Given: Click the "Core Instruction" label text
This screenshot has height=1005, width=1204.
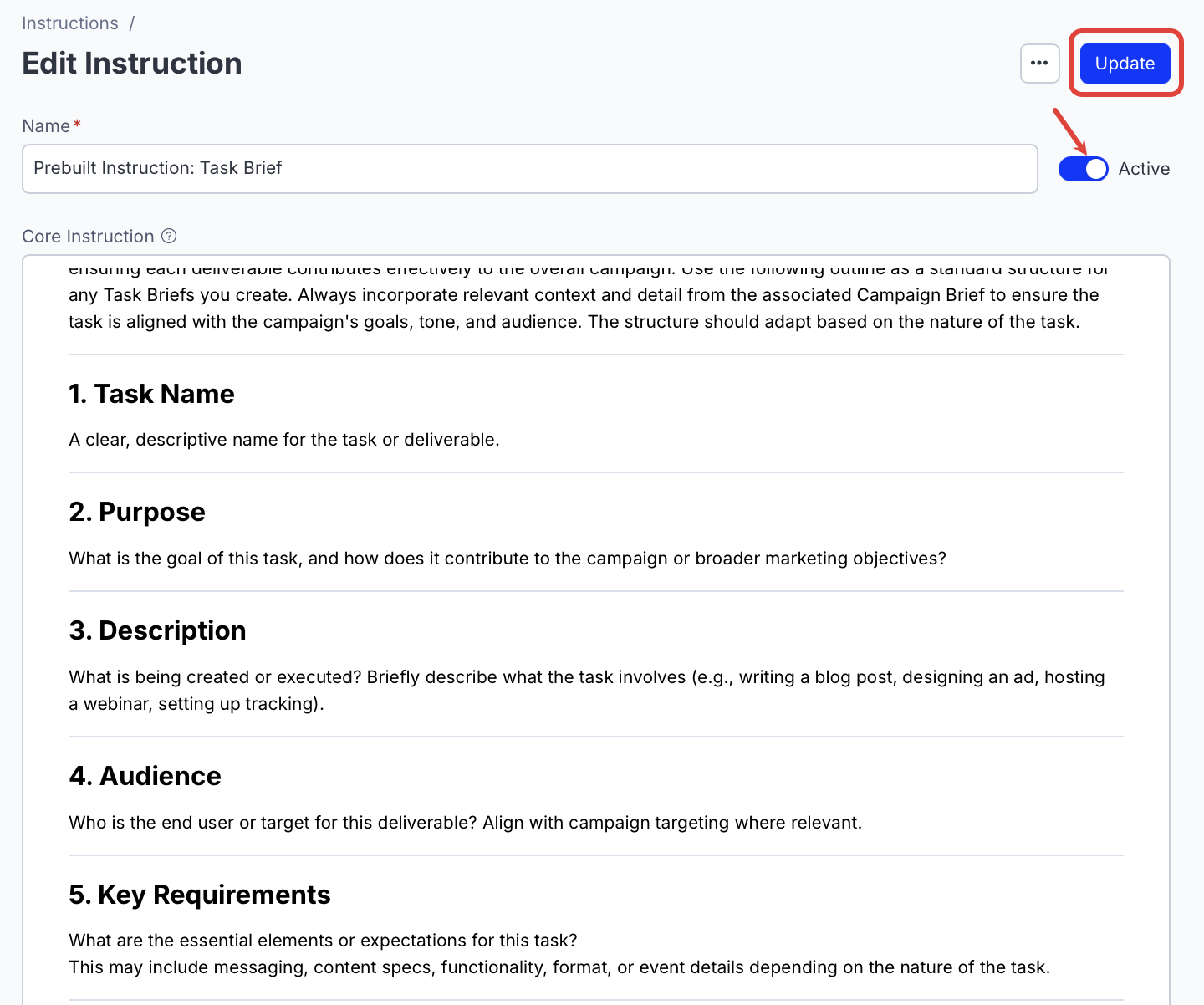Looking at the screenshot, I should point(88,237).
